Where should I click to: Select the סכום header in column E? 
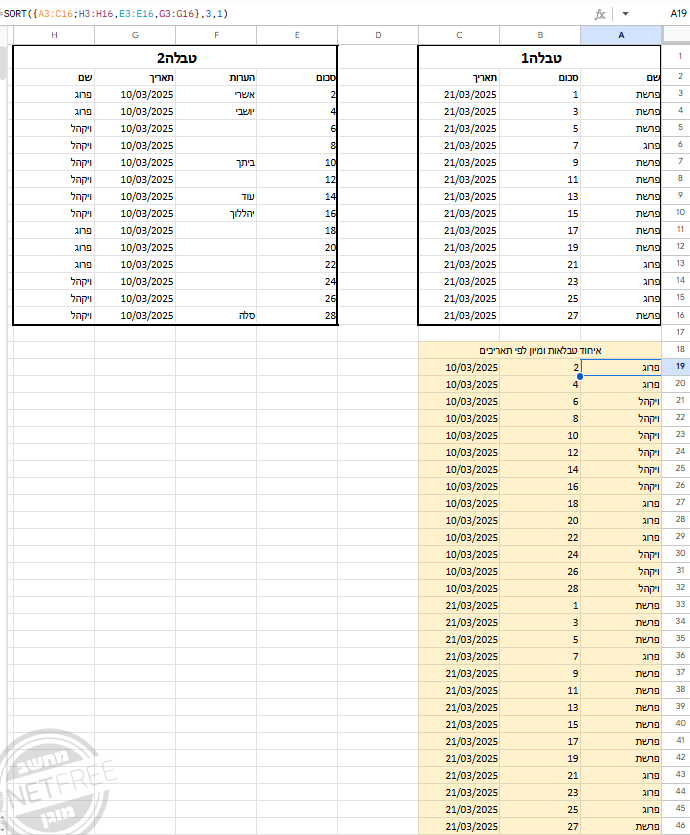tap(297, 78)
